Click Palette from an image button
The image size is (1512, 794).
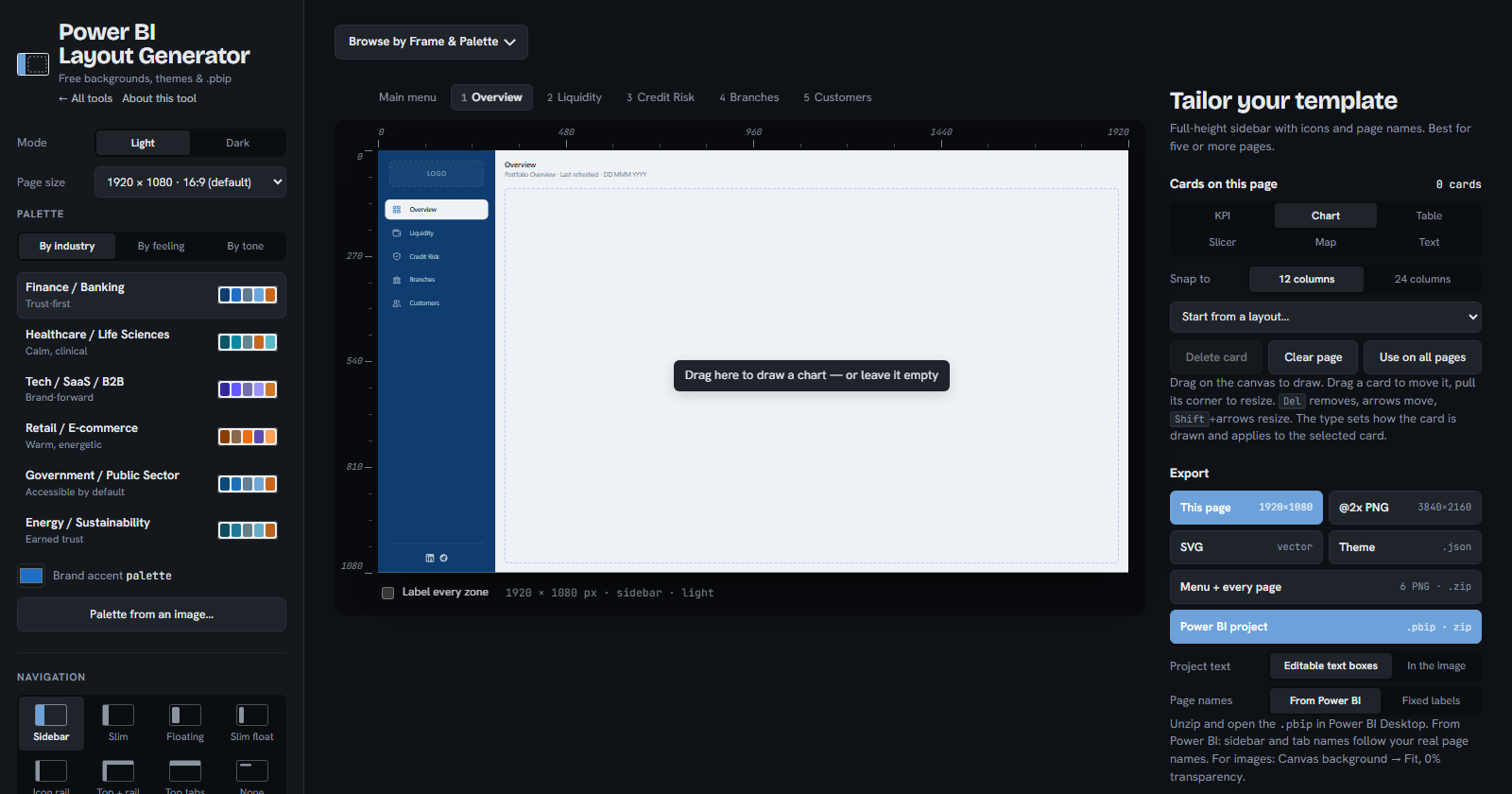[151, 614]
